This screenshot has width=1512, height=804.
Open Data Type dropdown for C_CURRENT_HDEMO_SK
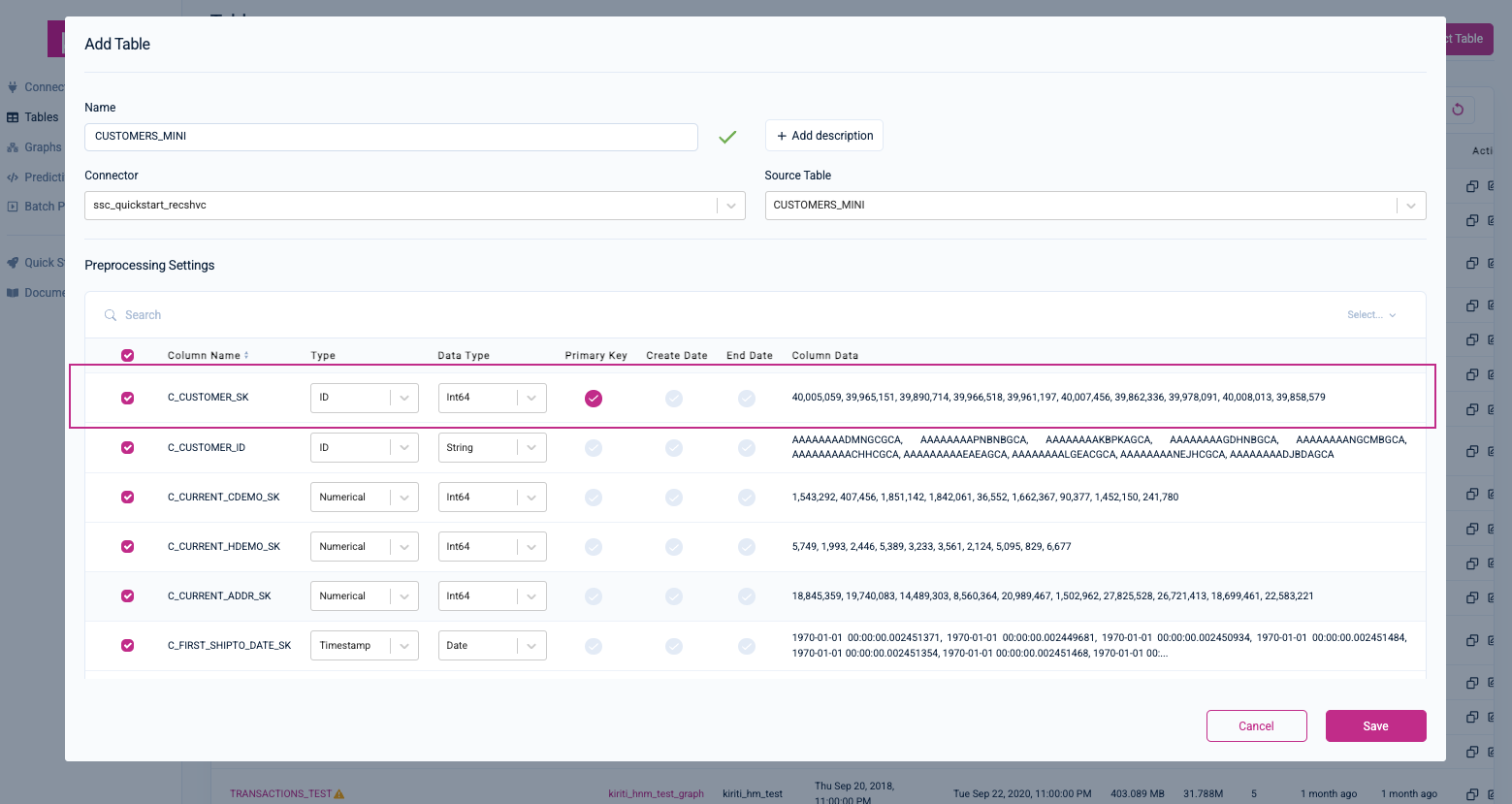492,546
